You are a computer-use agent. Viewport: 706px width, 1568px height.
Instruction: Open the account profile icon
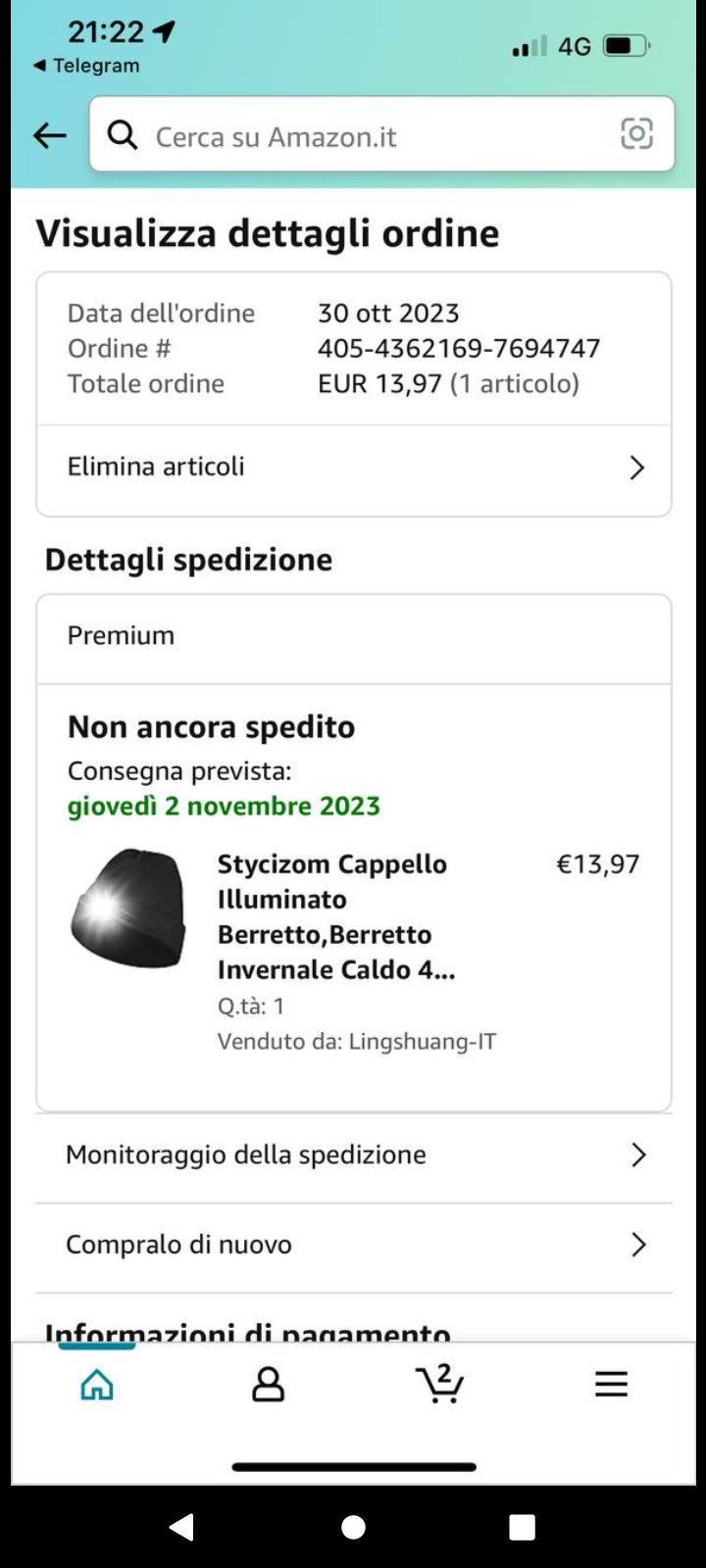[268, 1384]
